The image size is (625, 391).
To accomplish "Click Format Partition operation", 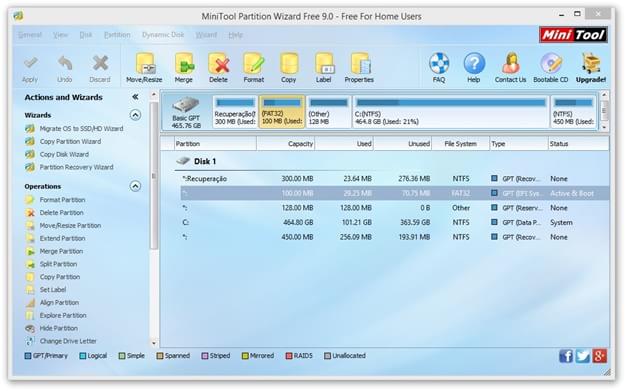I will 62,200.
